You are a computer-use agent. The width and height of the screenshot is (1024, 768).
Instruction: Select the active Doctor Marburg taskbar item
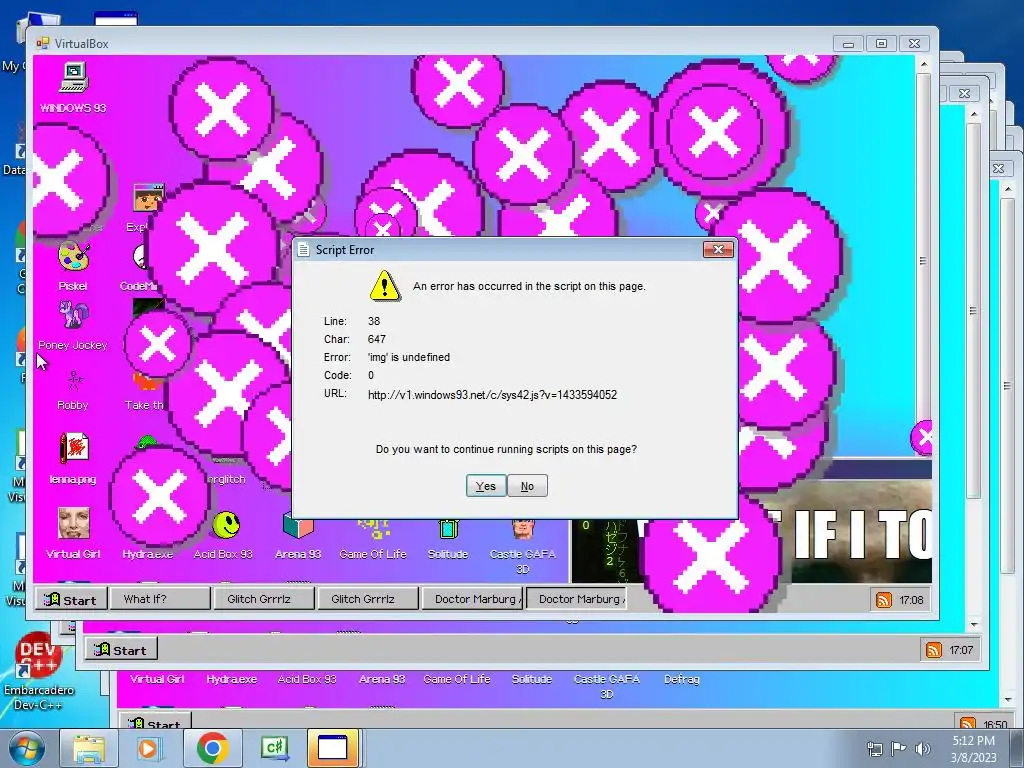point(576,599)
